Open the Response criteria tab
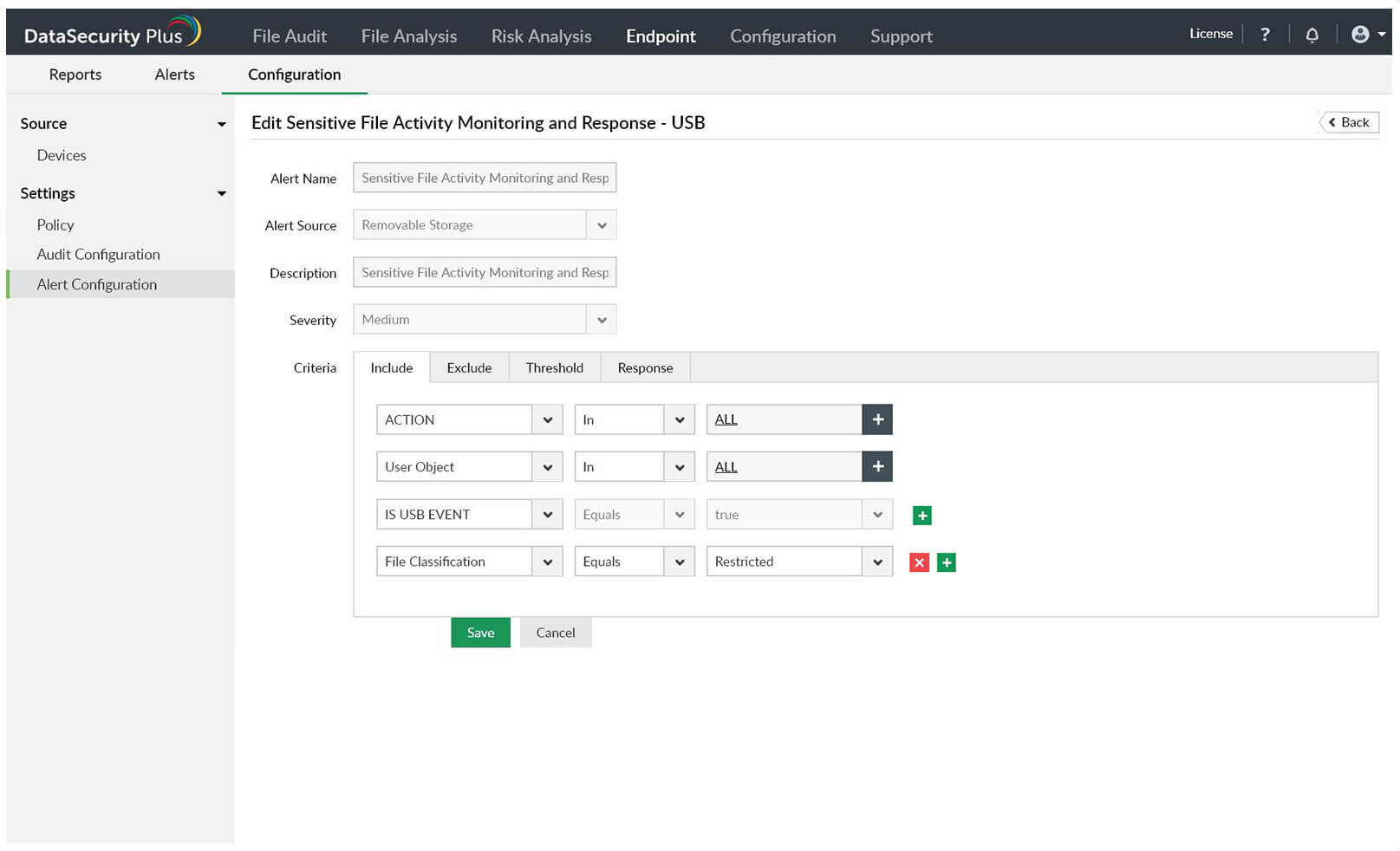This screenshot has height=851, width=1400. [x=645, y=367]
